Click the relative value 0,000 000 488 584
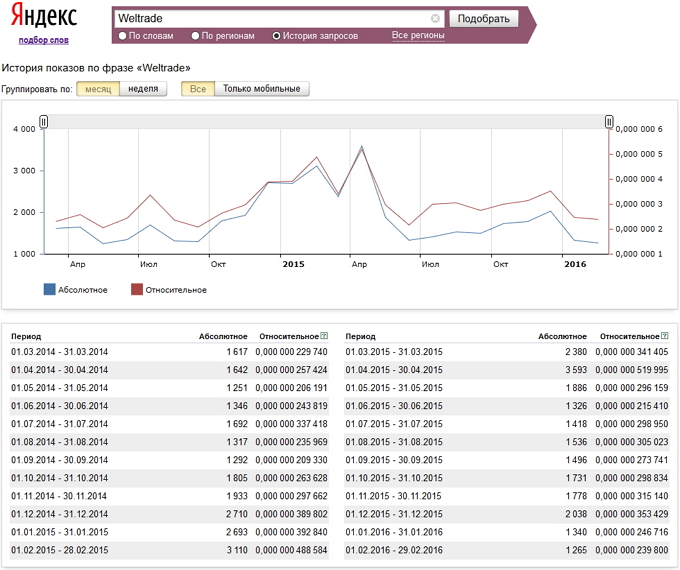Viewport: 680px width, 570px height. 291,550
